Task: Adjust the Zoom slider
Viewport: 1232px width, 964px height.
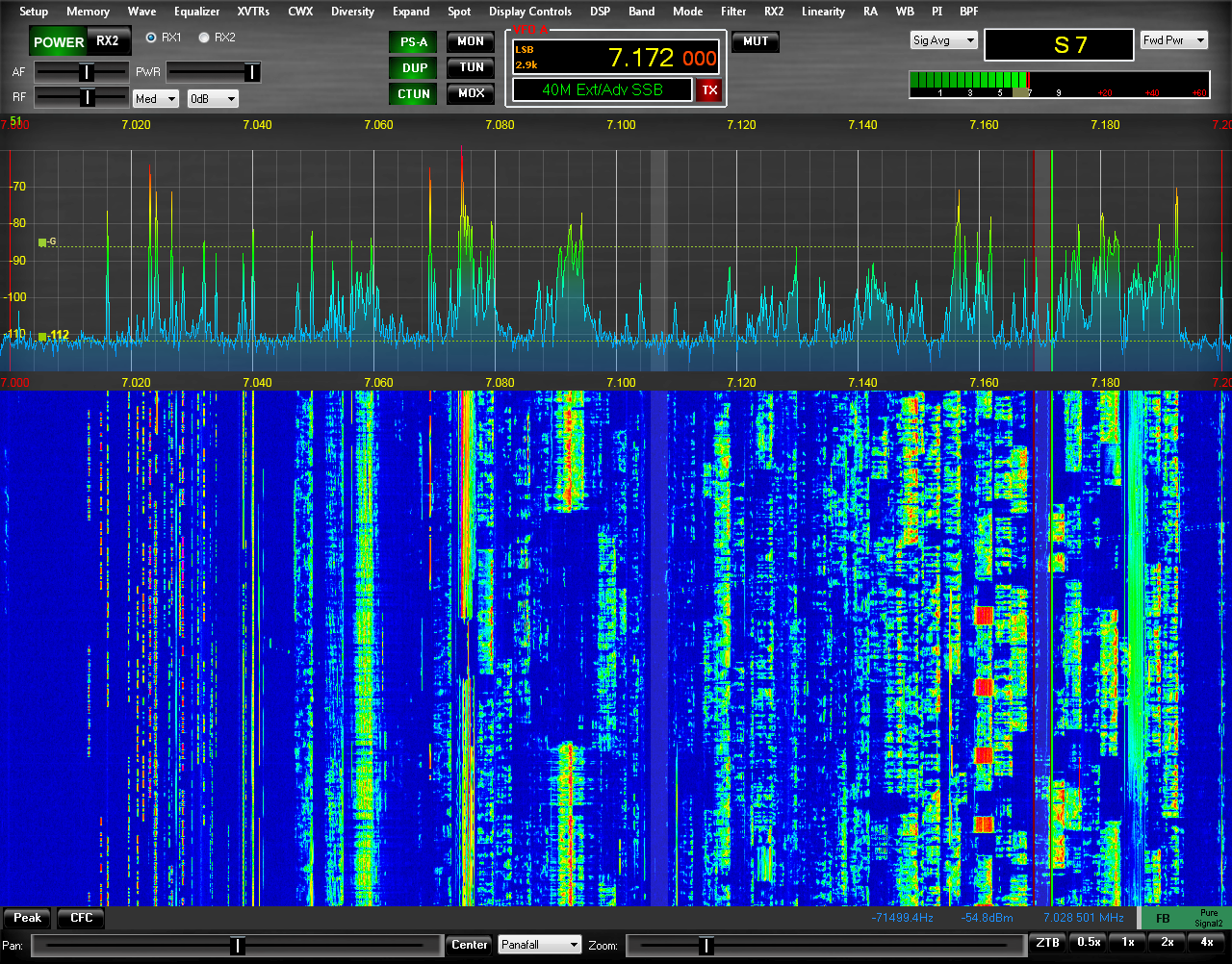Action: (825, 946)
